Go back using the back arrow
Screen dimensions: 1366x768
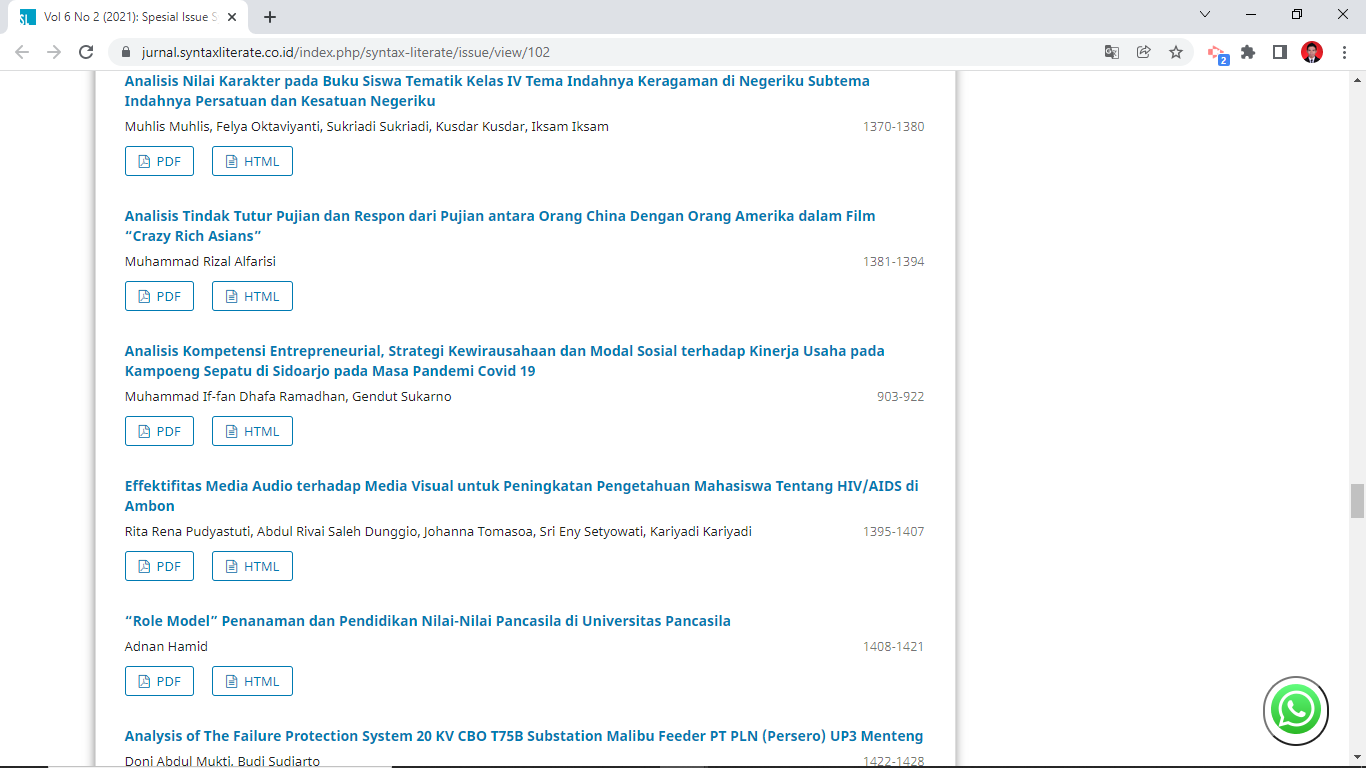click(22, 53)
